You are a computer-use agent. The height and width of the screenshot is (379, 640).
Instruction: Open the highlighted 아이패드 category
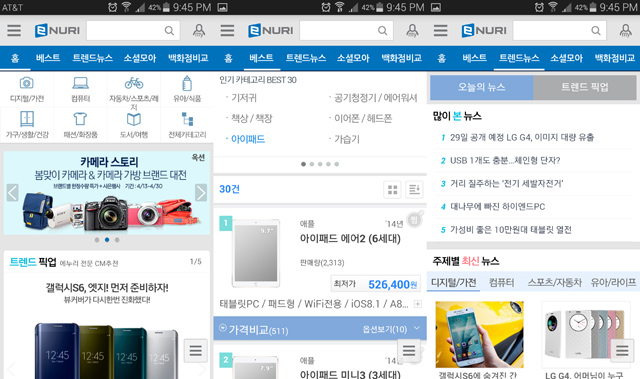coord(248,139)
